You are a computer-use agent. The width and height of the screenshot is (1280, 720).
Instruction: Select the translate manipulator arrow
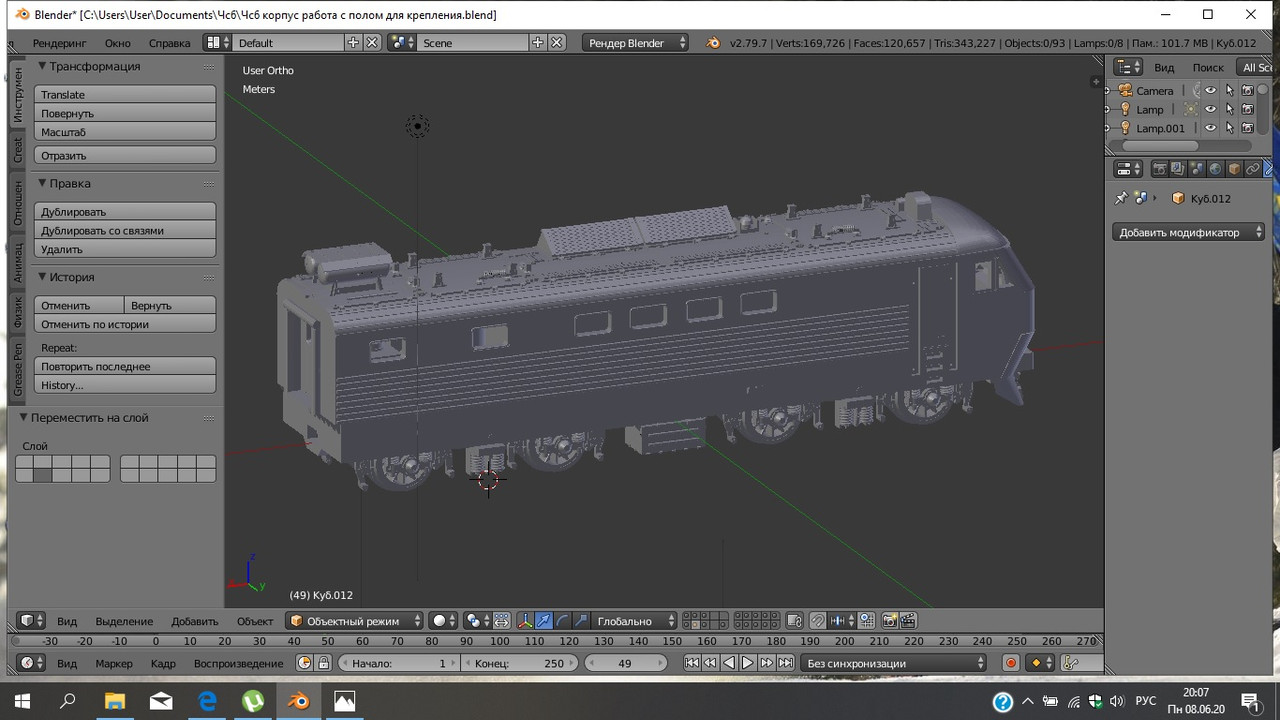pos(544,621)
